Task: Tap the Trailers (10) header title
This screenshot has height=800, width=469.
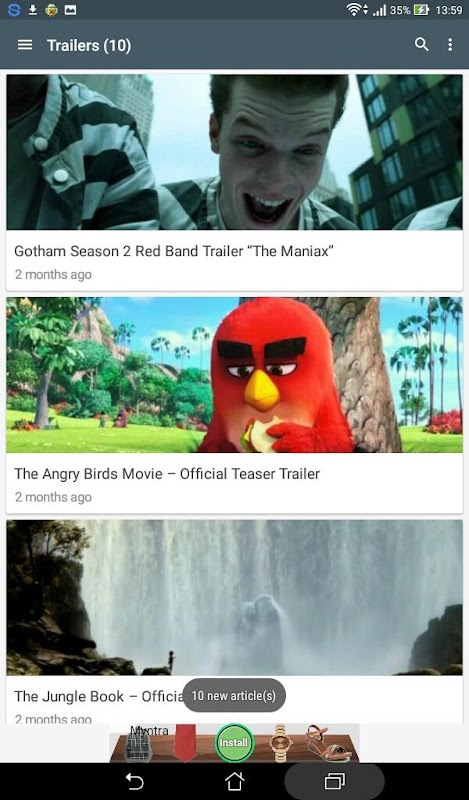Action: tap(89, 45)
